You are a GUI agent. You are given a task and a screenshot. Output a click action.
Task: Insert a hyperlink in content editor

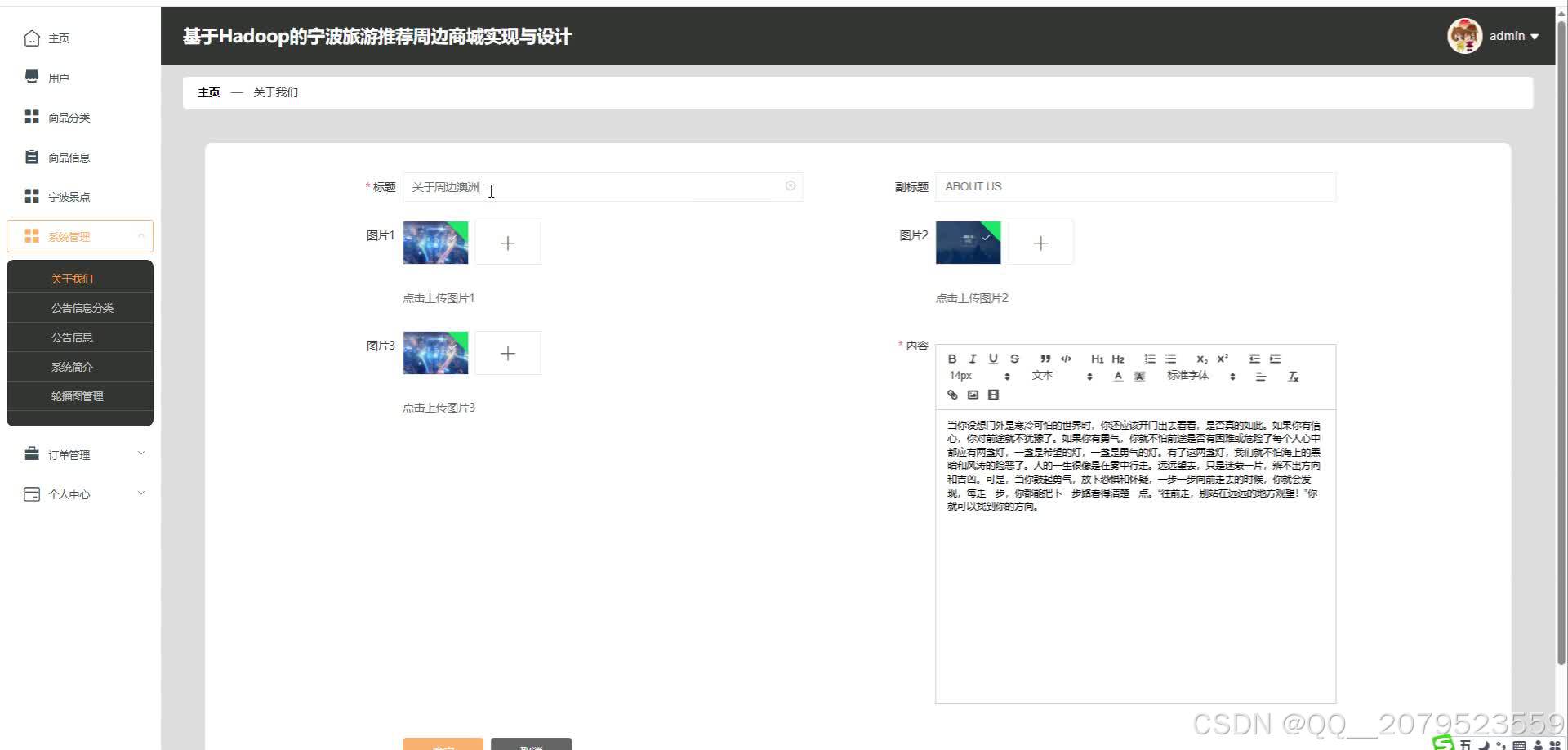(951, 395)
